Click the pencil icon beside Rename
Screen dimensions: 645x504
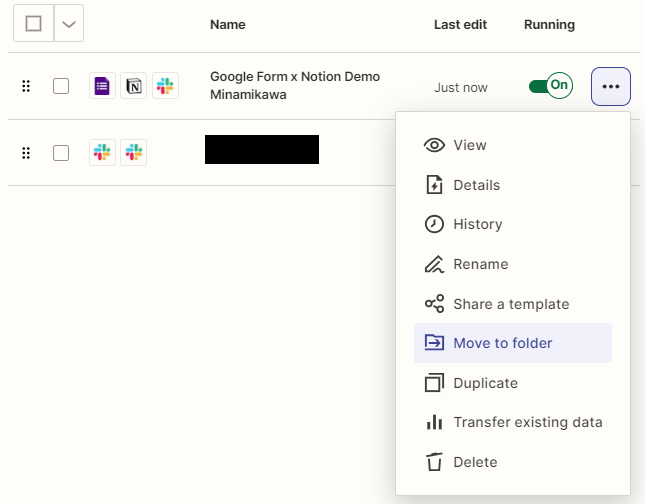434,264
